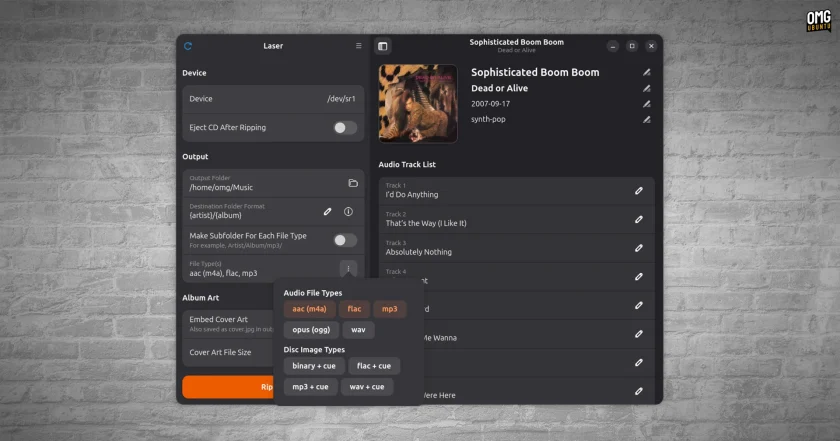
Task: Click the "synth-pop" genre text
Action: coord(488,119)
